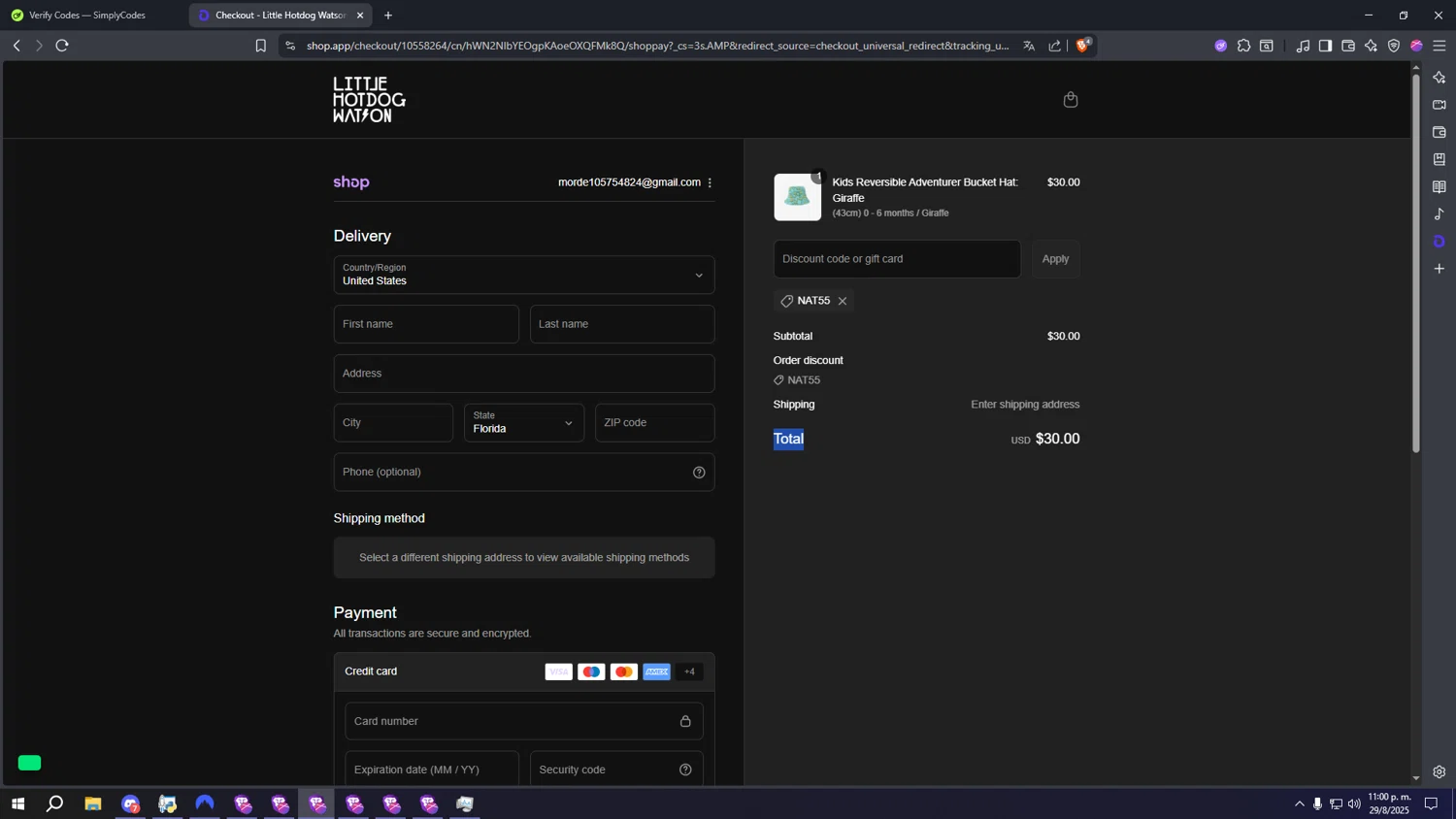Click the Little Hotdog Watson logo
This screenshot has width=1456, height=819.
370,100
